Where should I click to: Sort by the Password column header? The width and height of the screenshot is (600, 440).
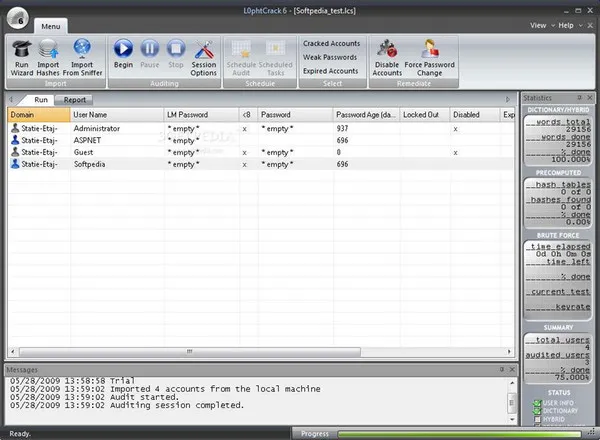pyautogui.click(x=295, y=115)
